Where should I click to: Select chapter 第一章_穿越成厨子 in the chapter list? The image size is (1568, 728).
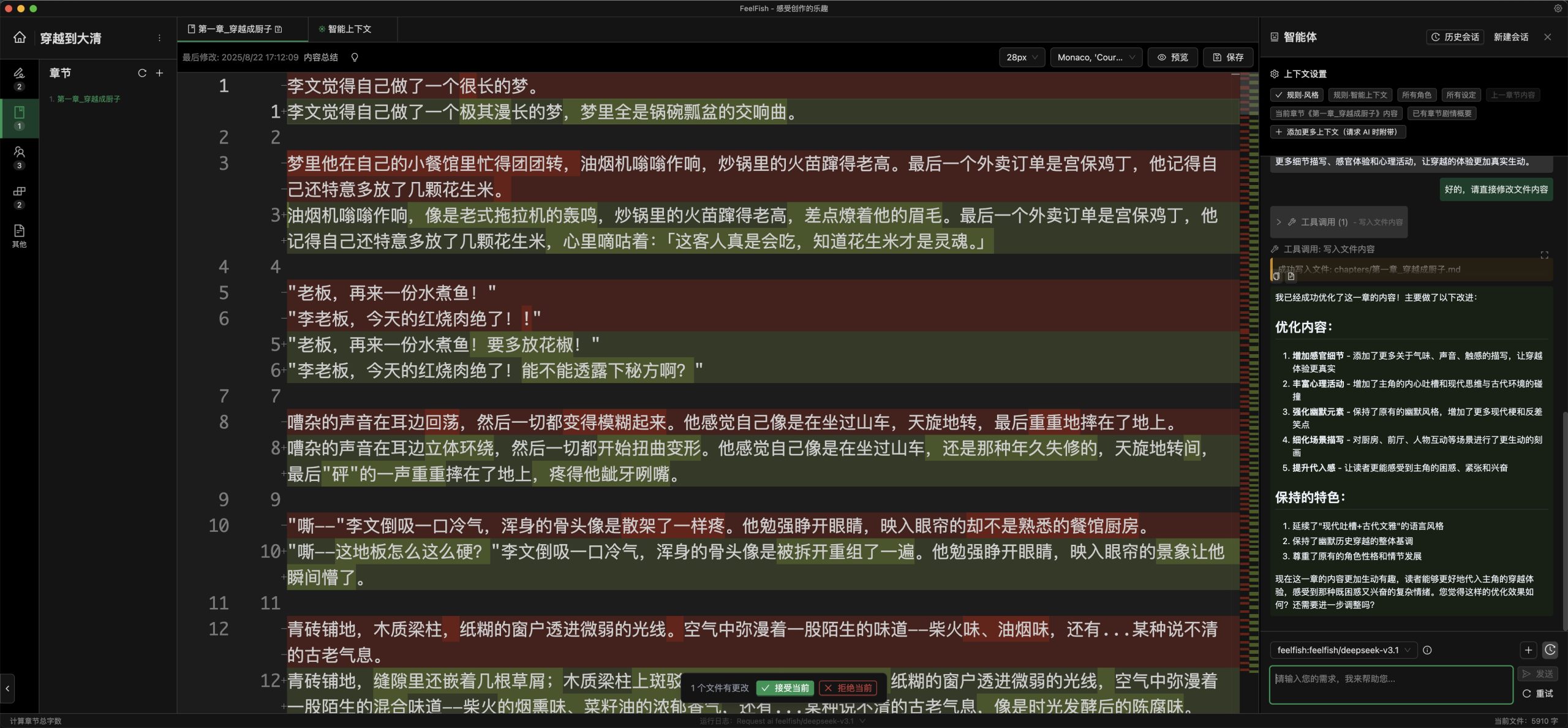(x=88, y=99)
